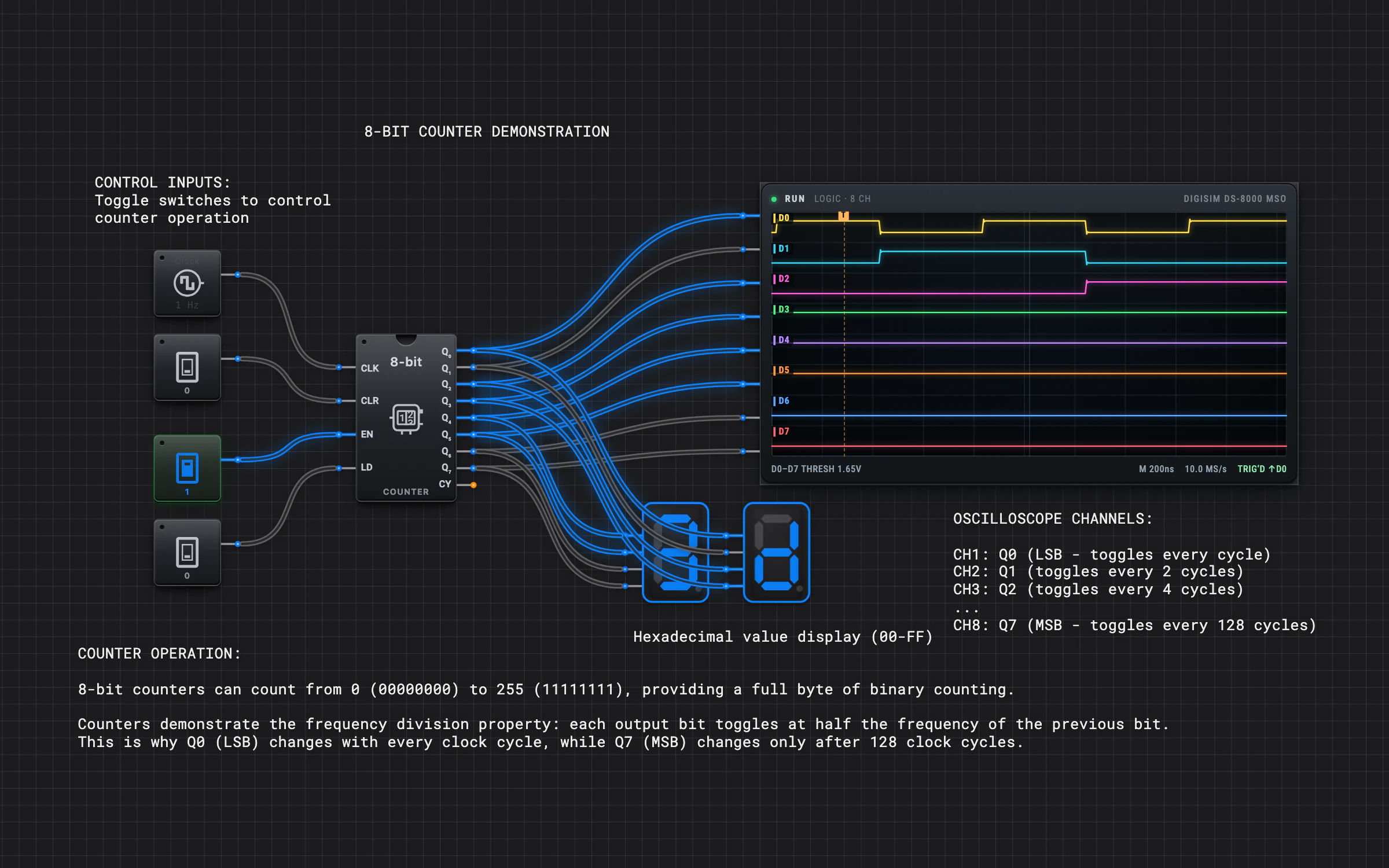Select the D2 magenta channel label
The height and width of the screenshot is (868, 1389).
coord(781,279)
